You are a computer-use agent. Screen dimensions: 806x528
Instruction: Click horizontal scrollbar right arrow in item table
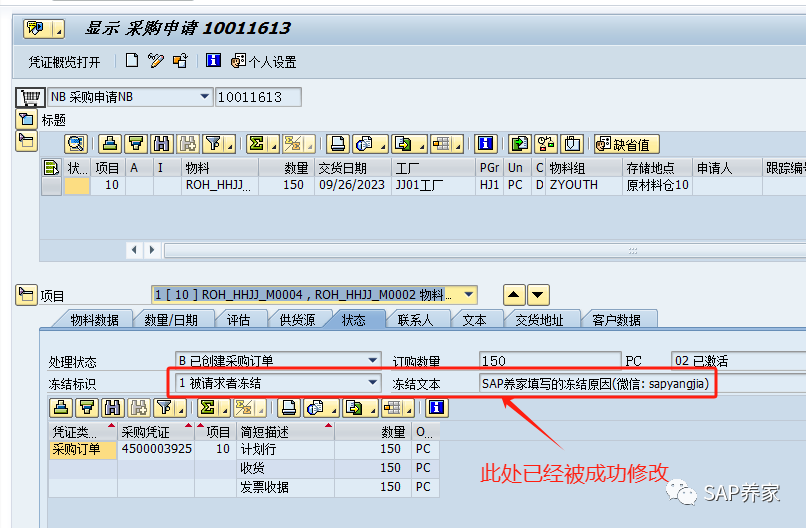click(152, 250)
